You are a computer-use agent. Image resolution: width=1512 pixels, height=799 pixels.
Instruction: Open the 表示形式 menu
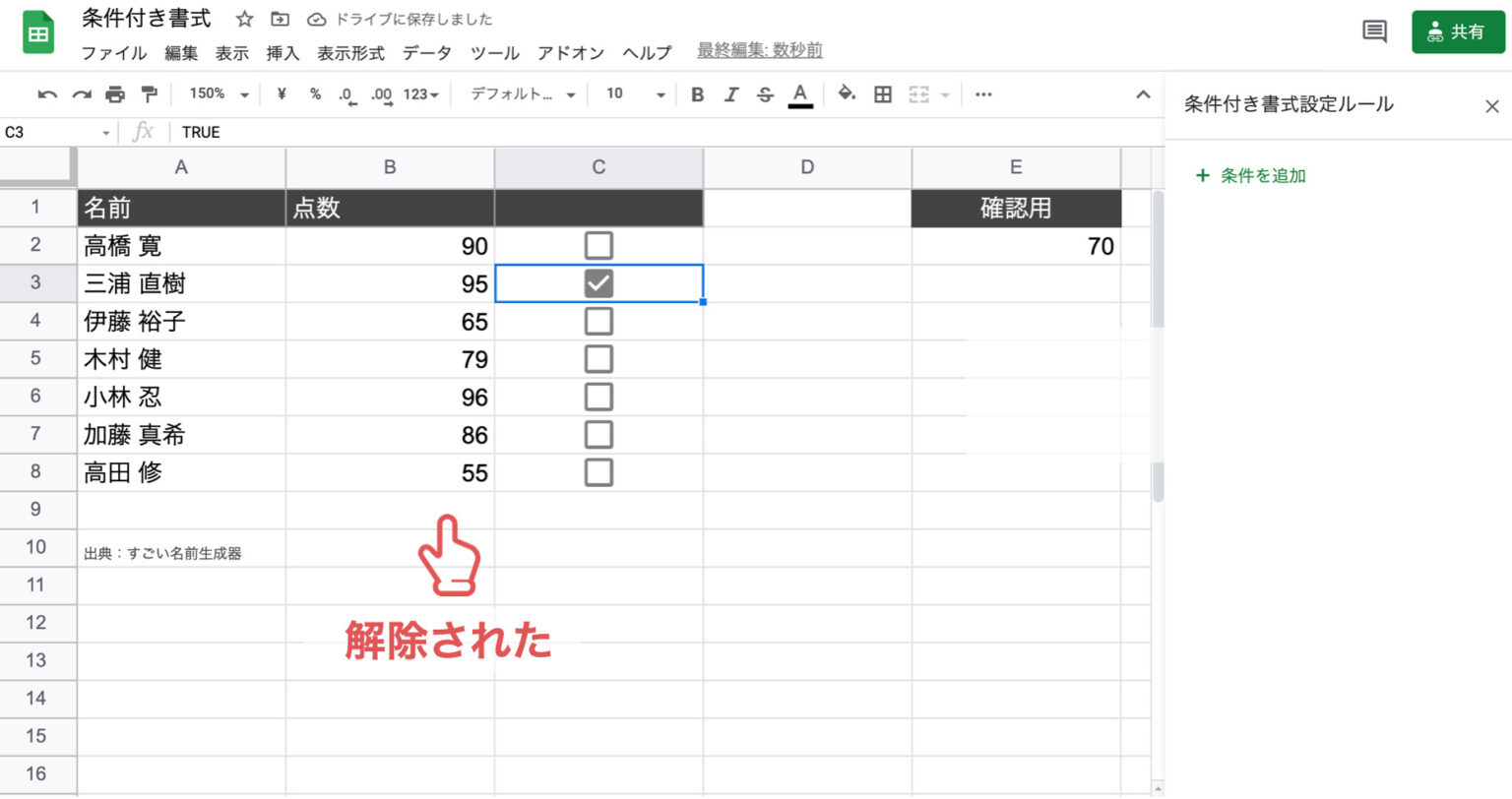click(350, 53)
